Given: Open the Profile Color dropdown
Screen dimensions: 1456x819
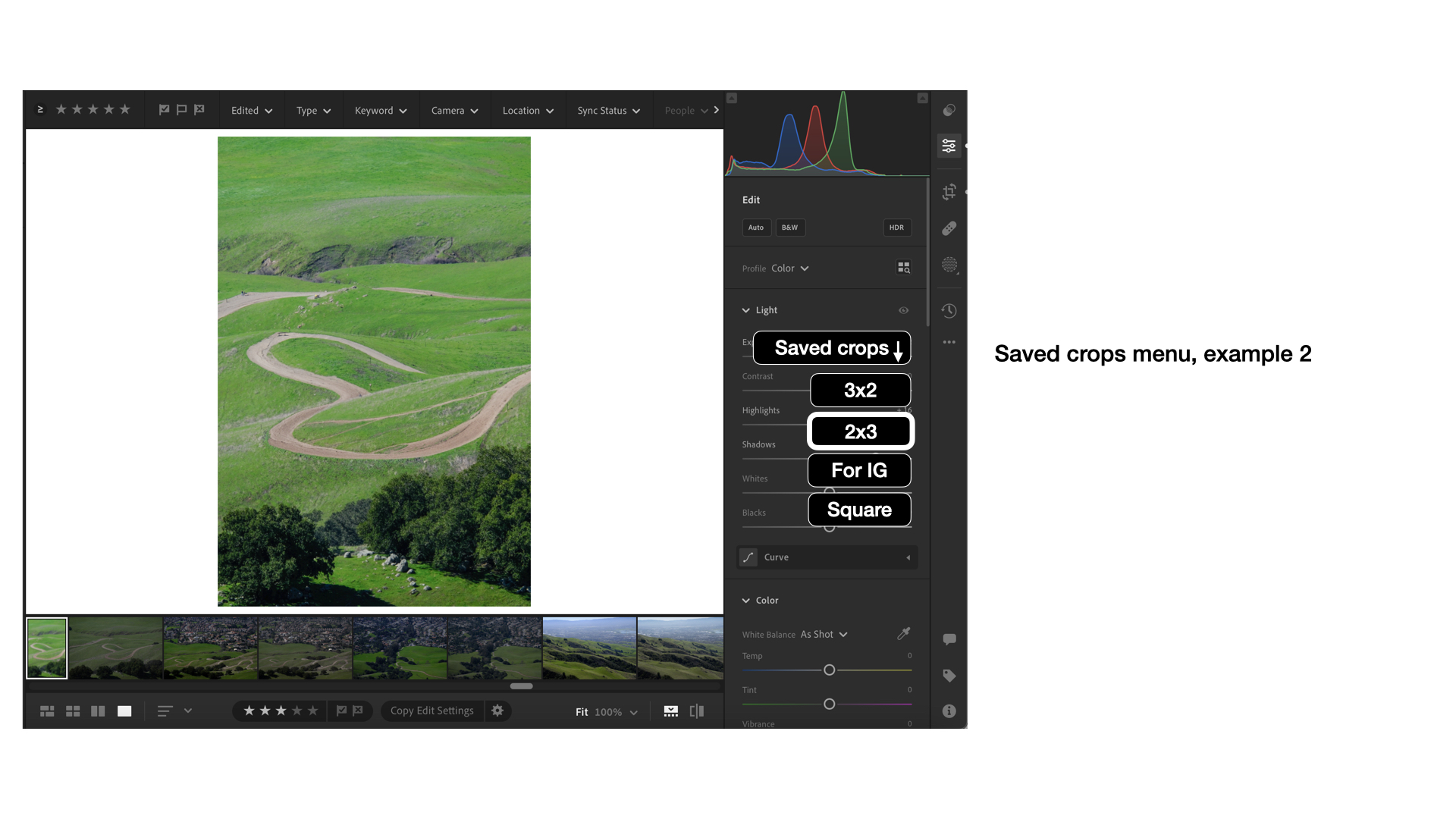Looking at the screenshot, I should (x=789, y=268).
